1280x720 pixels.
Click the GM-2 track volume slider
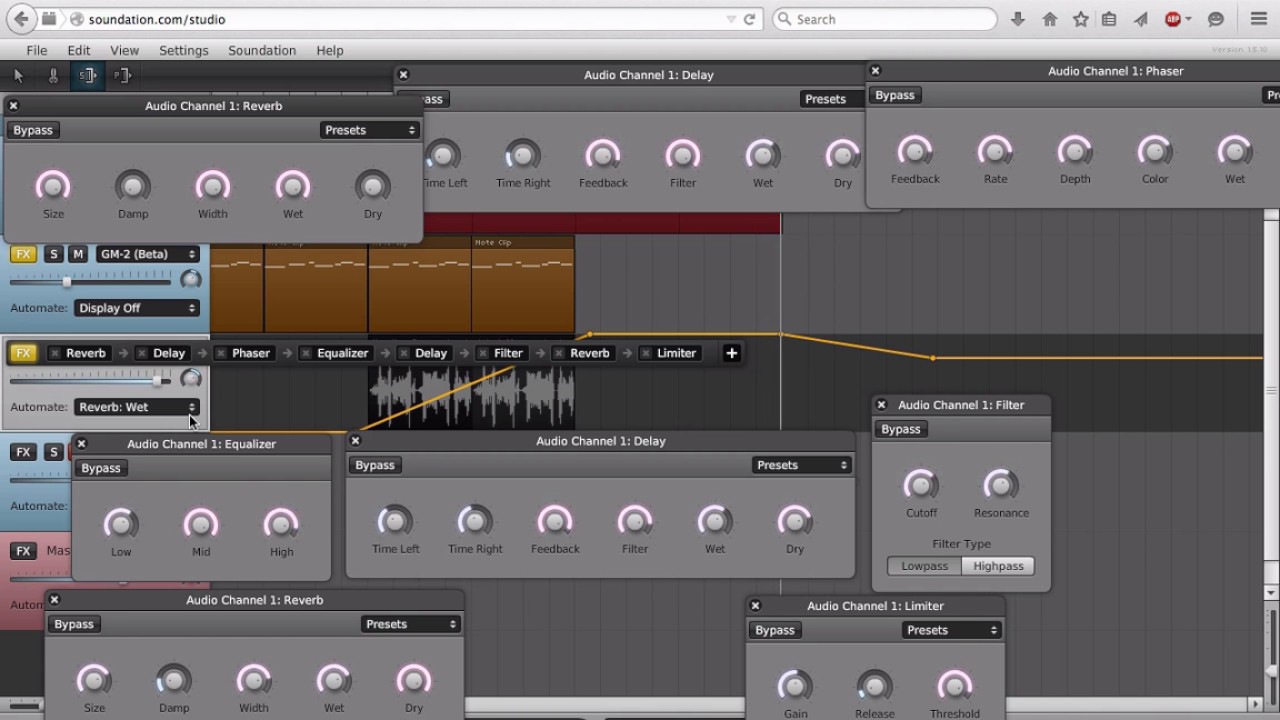[90, 281]
